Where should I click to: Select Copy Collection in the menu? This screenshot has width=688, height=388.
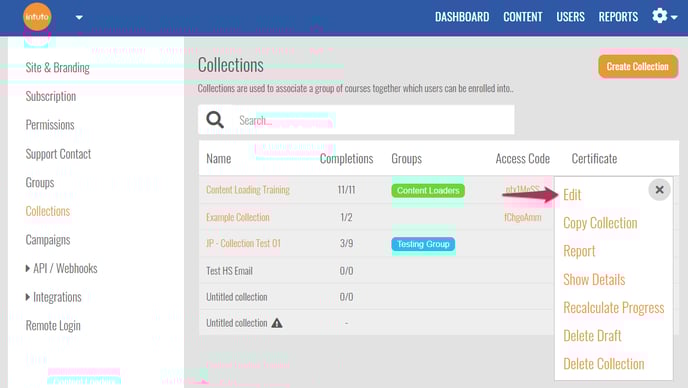pos(600,223)
